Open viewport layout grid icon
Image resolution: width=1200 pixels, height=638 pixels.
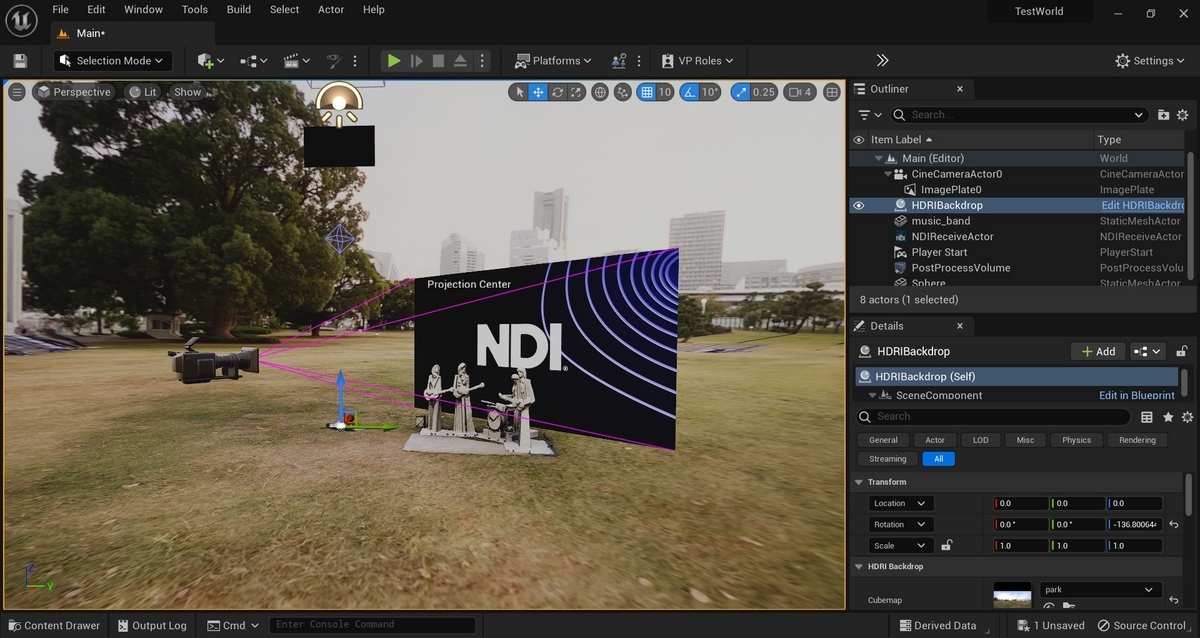point(831,92)
